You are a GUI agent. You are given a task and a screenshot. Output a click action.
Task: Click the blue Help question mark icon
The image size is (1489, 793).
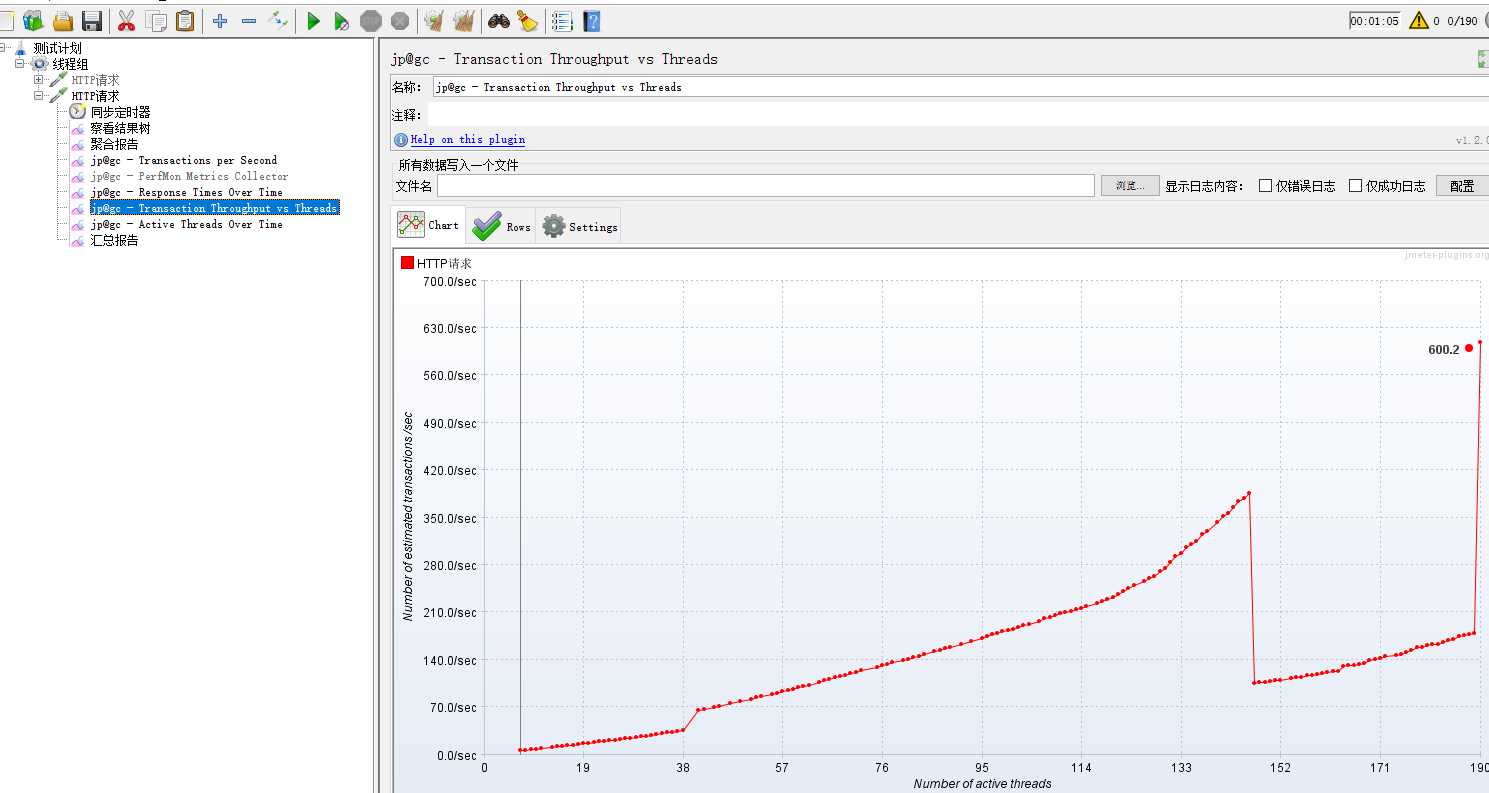592,20
